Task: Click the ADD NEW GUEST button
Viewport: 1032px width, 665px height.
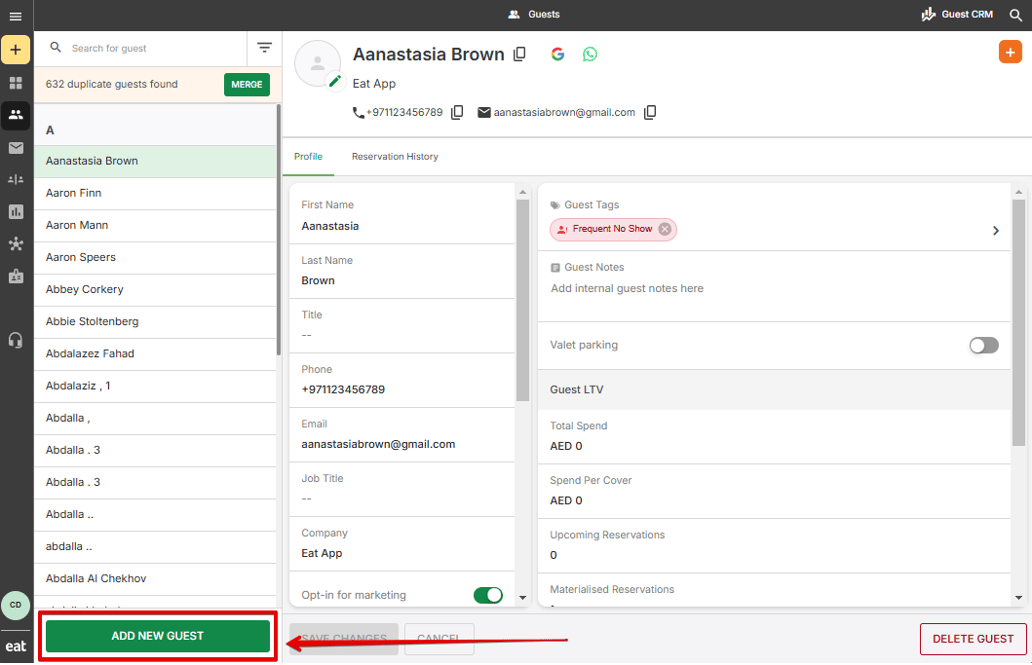Action: (158, 636)
